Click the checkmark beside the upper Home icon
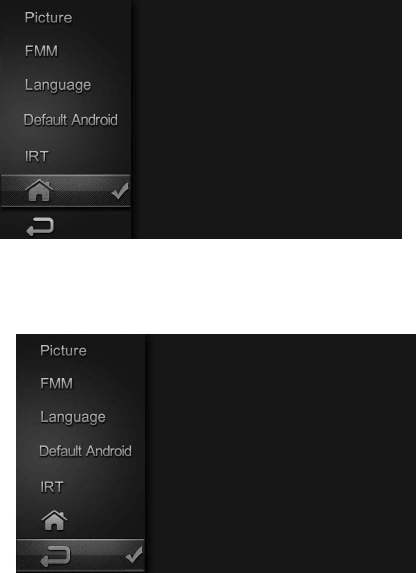Viewport: 416px width, 573px height. click(120, 191)
